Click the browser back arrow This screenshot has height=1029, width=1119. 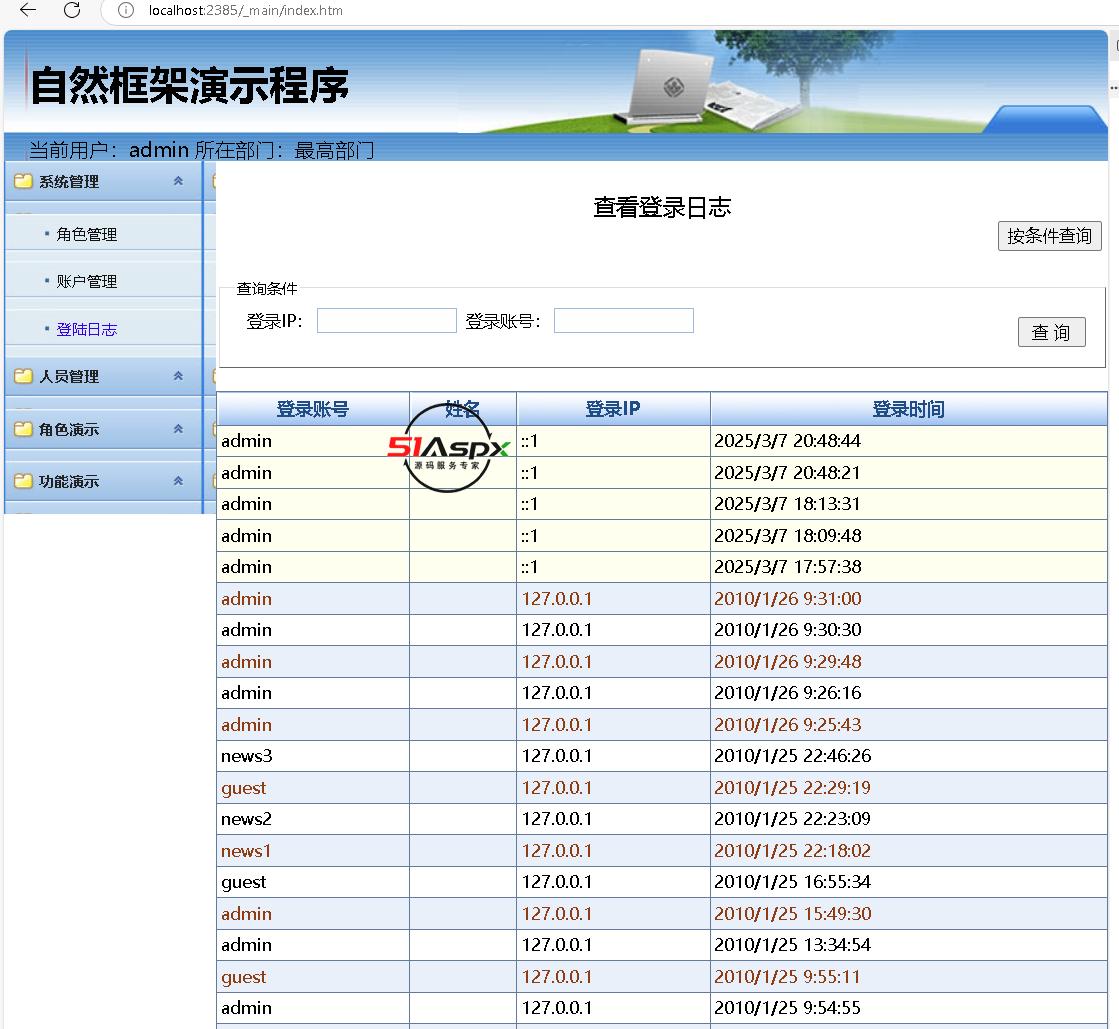(x=28, y=10)
